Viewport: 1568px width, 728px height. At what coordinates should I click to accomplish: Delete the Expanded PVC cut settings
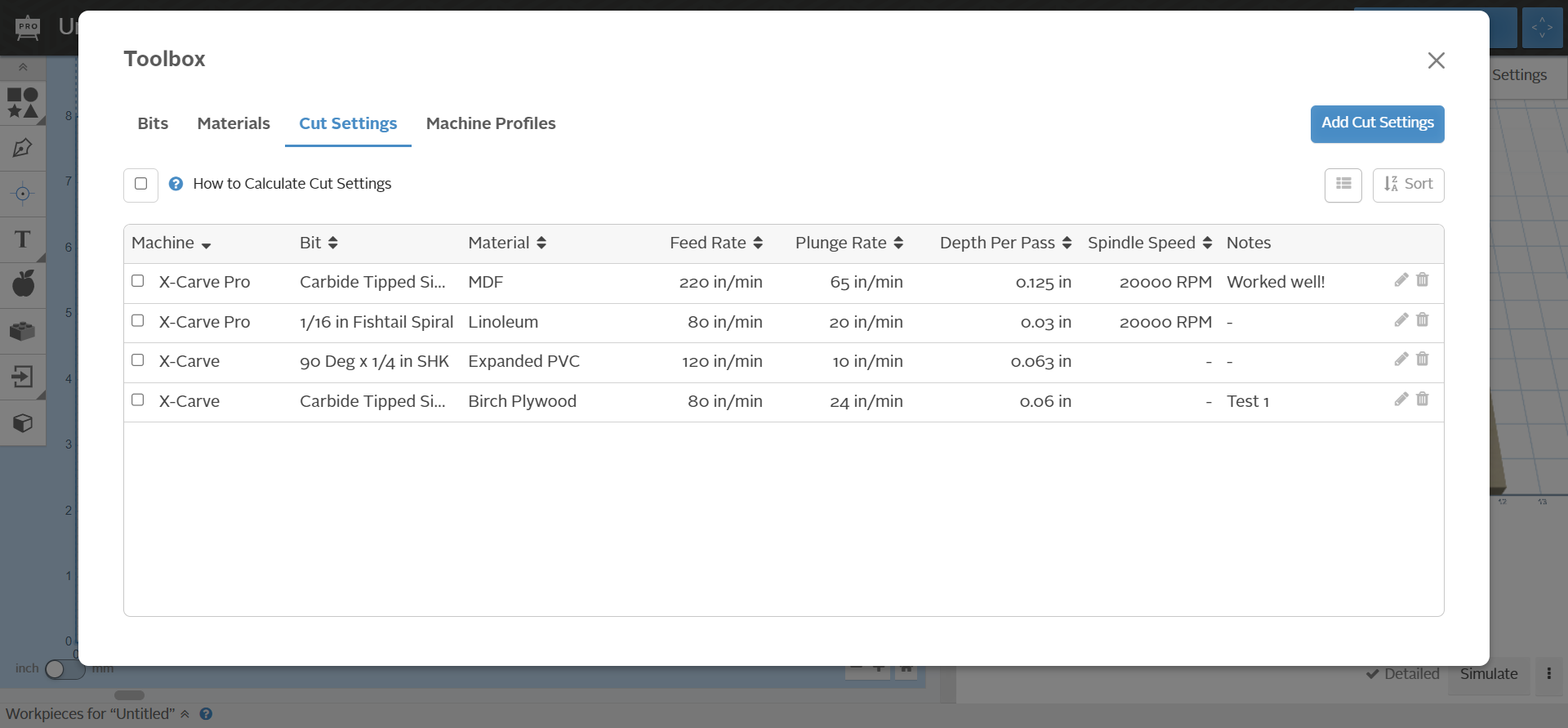(x=1423, y=360)
